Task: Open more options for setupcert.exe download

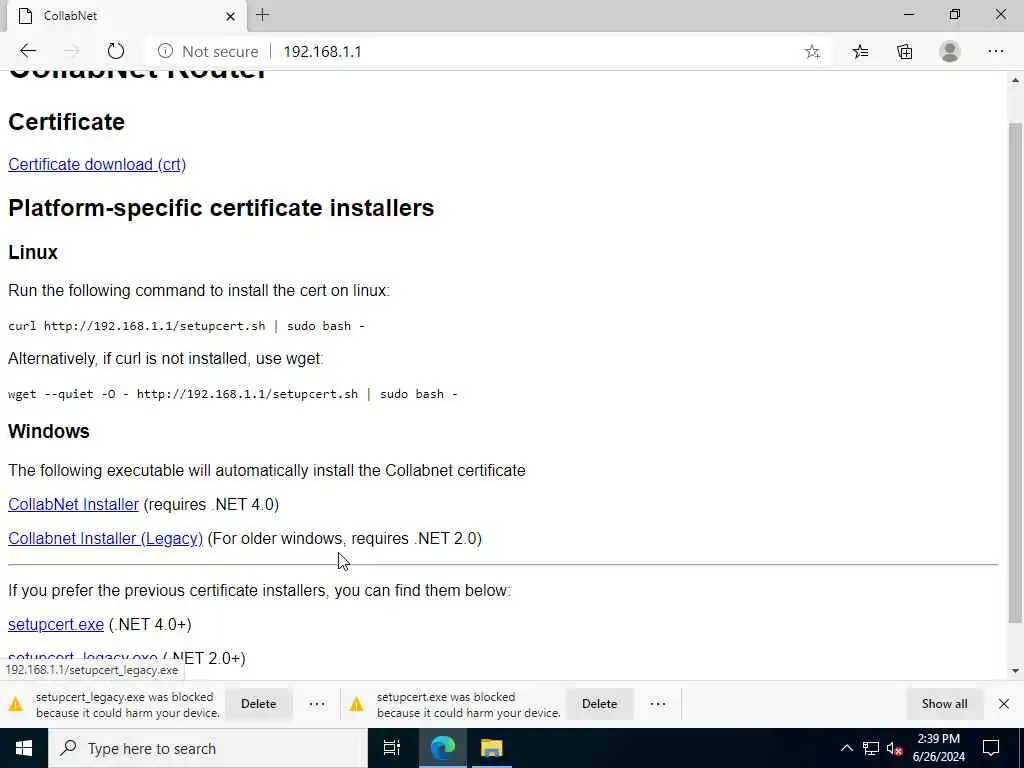Action: point(658,704)
